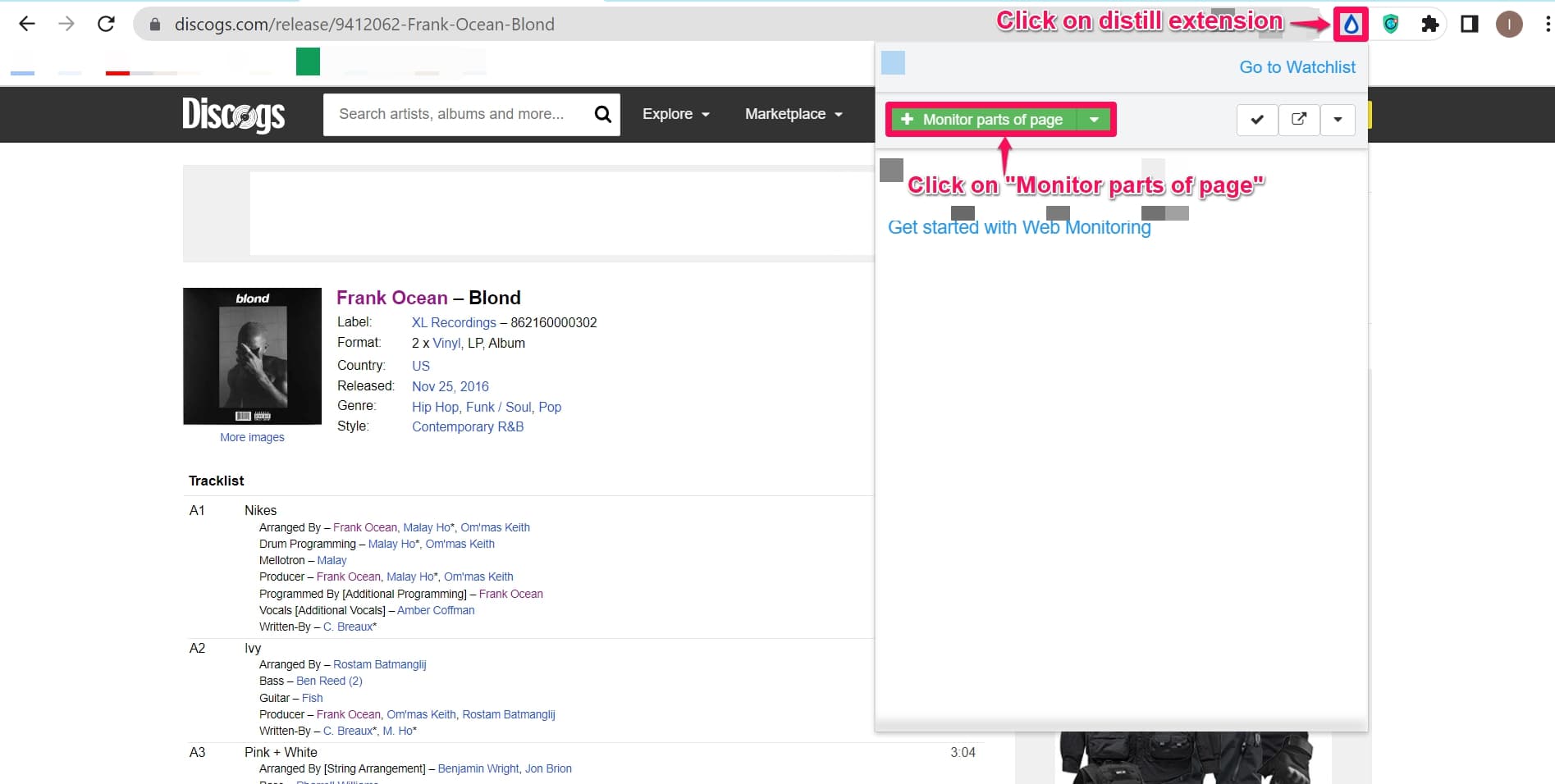Expand the Explore menu
Viewport: 1555px width, 784px height.
[675, 114]
